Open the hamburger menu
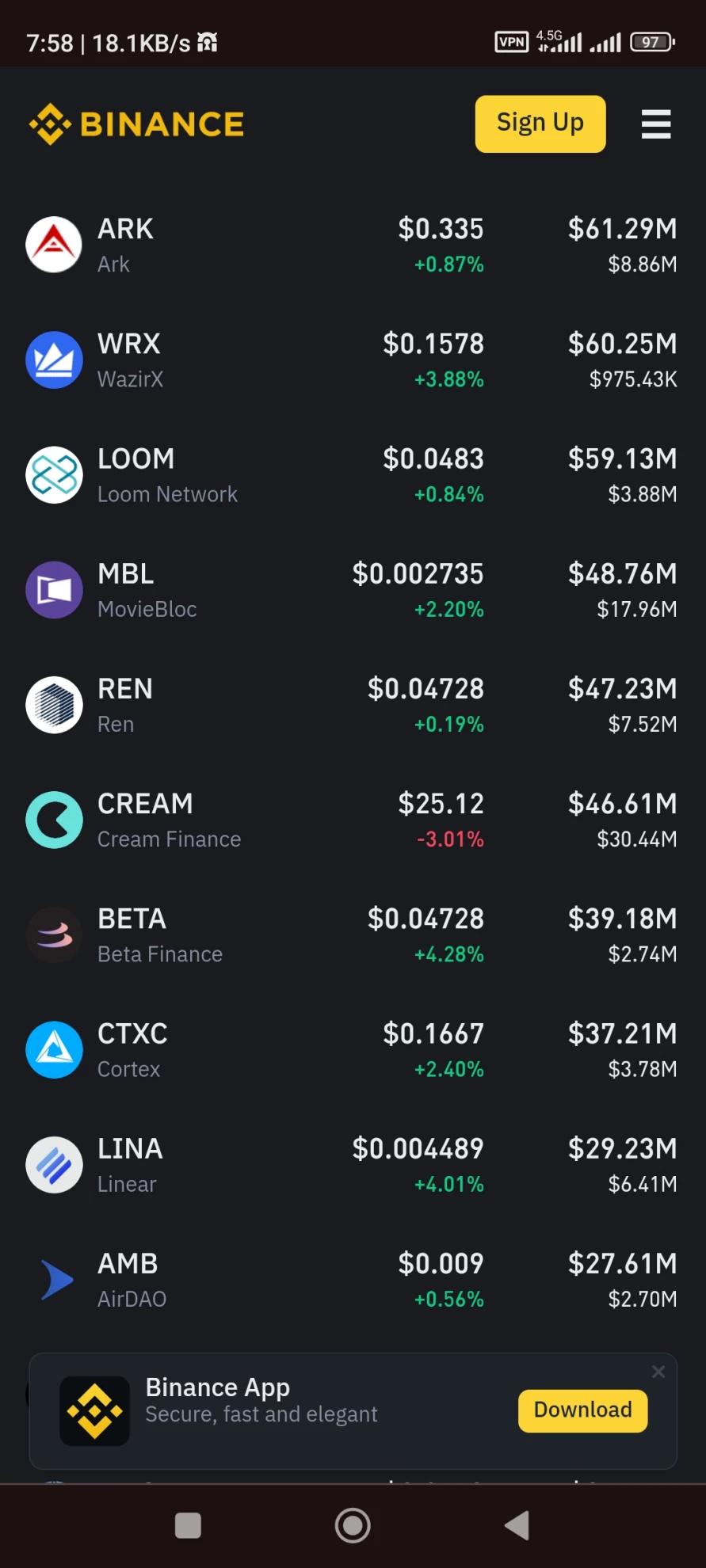Image resolution: width=706 pixels, height=1568 pixels. click(656, 124)
